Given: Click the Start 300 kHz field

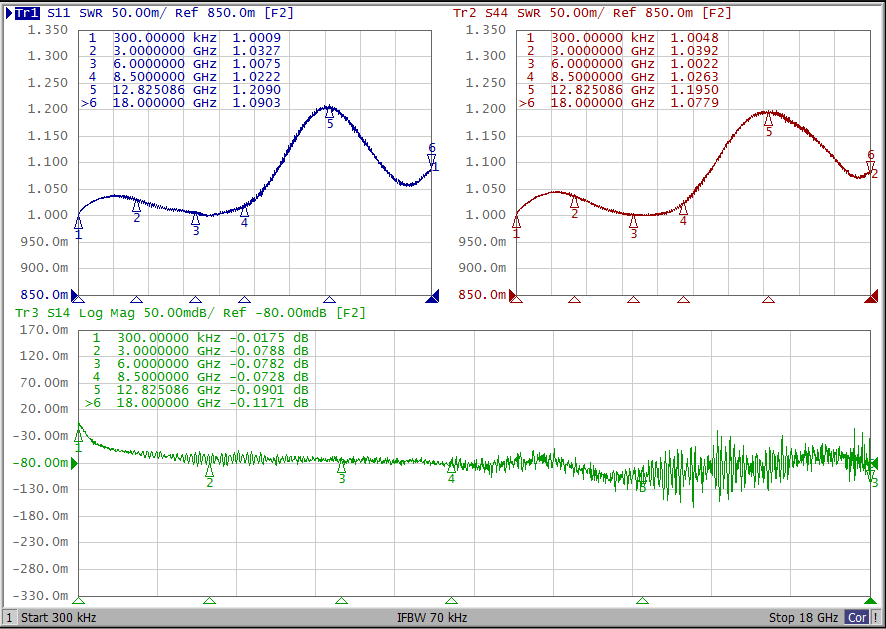Looking at the screenshot, I should pyautogui.click(x=59, y=618).
